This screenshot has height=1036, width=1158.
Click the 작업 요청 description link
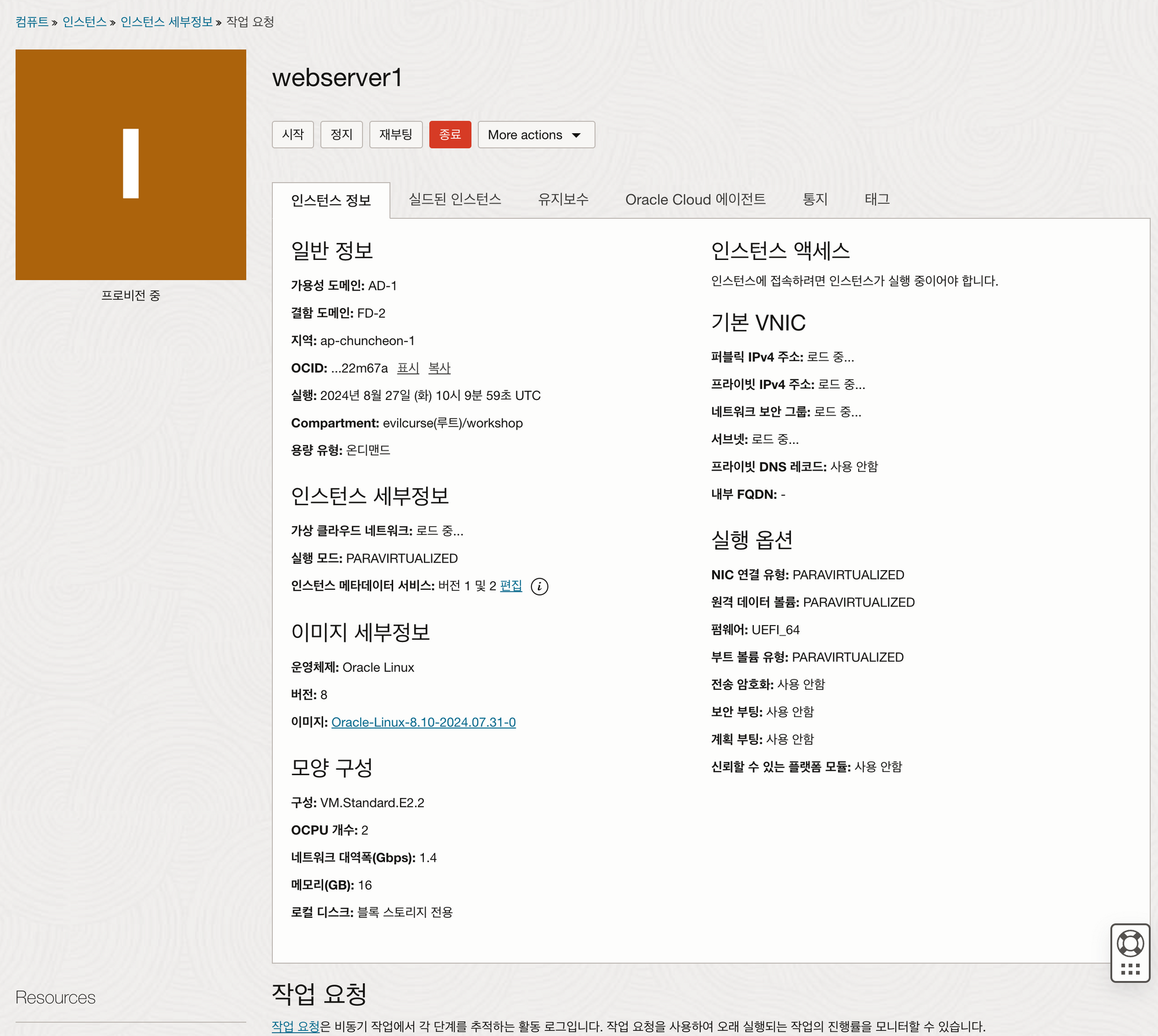[x=295, y=1026]
